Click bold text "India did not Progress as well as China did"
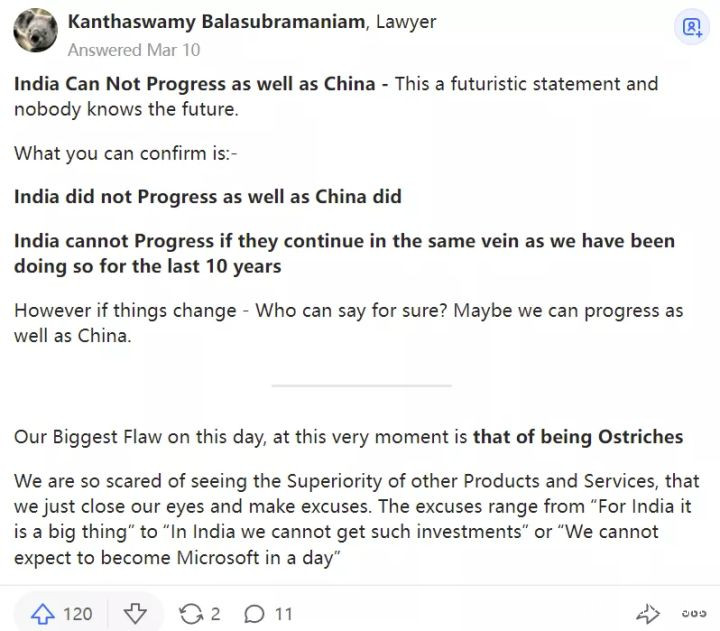This screenshot has width=720, height=631. 207,196
